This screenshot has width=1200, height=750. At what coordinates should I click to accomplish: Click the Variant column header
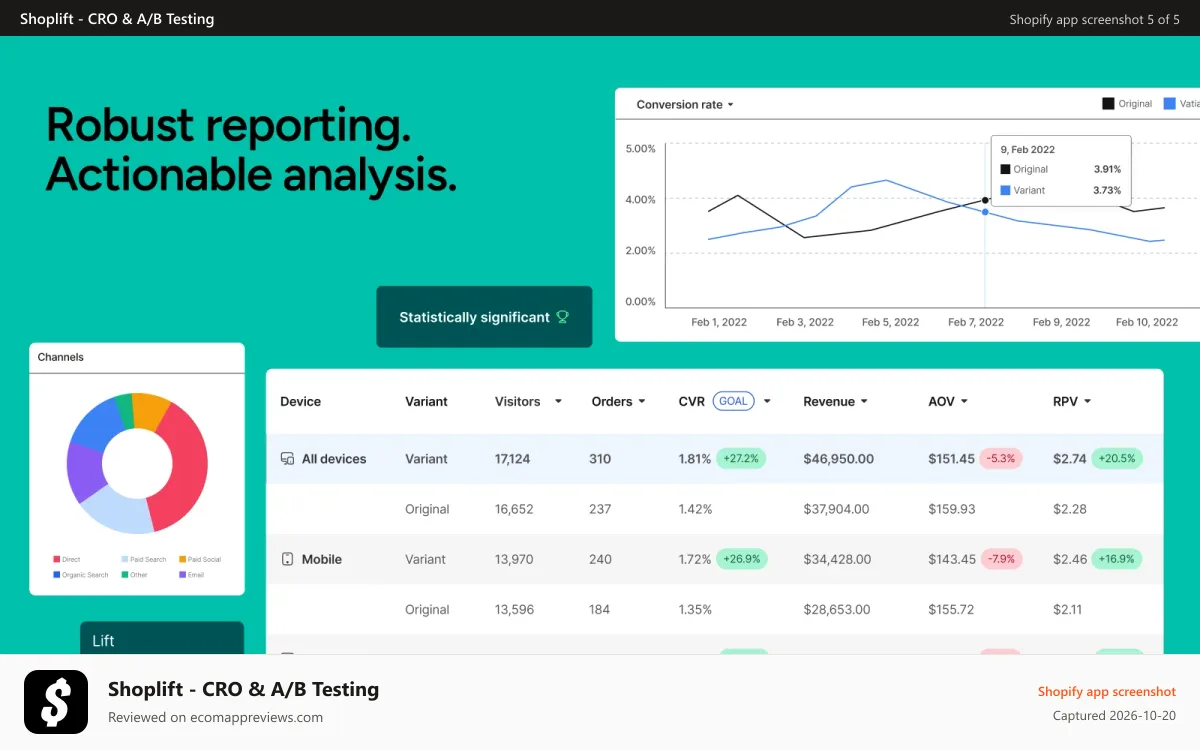pyautogui.click(x=426, y=402)
